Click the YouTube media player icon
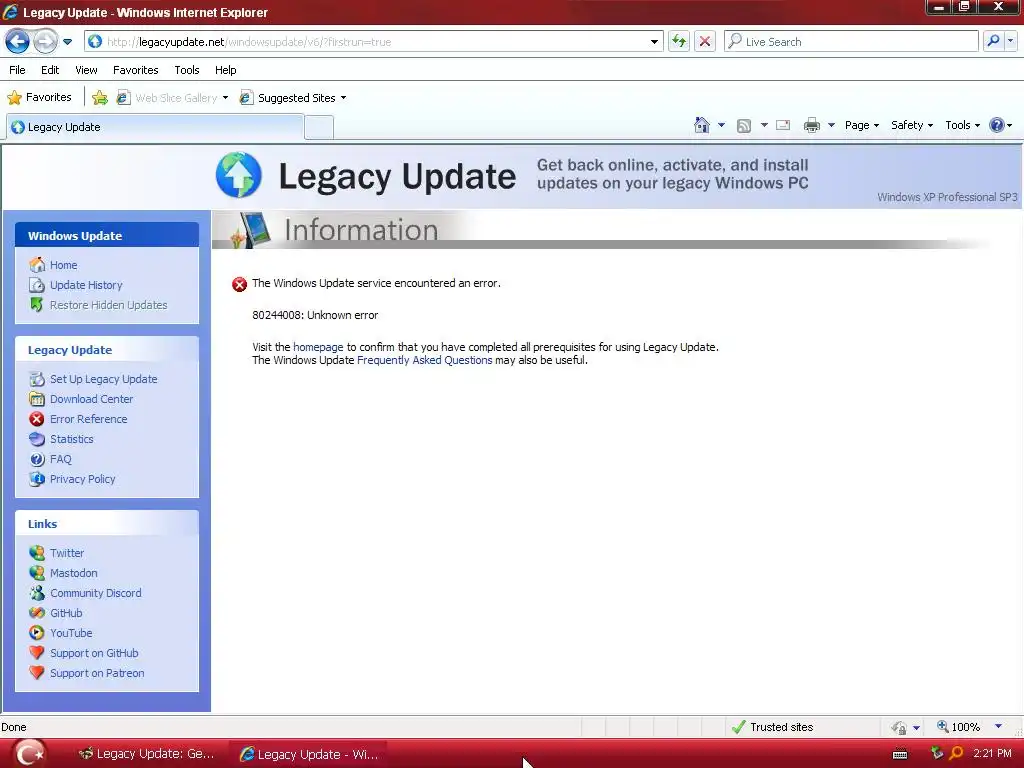 pyautogui.click(x=37, y=633)
